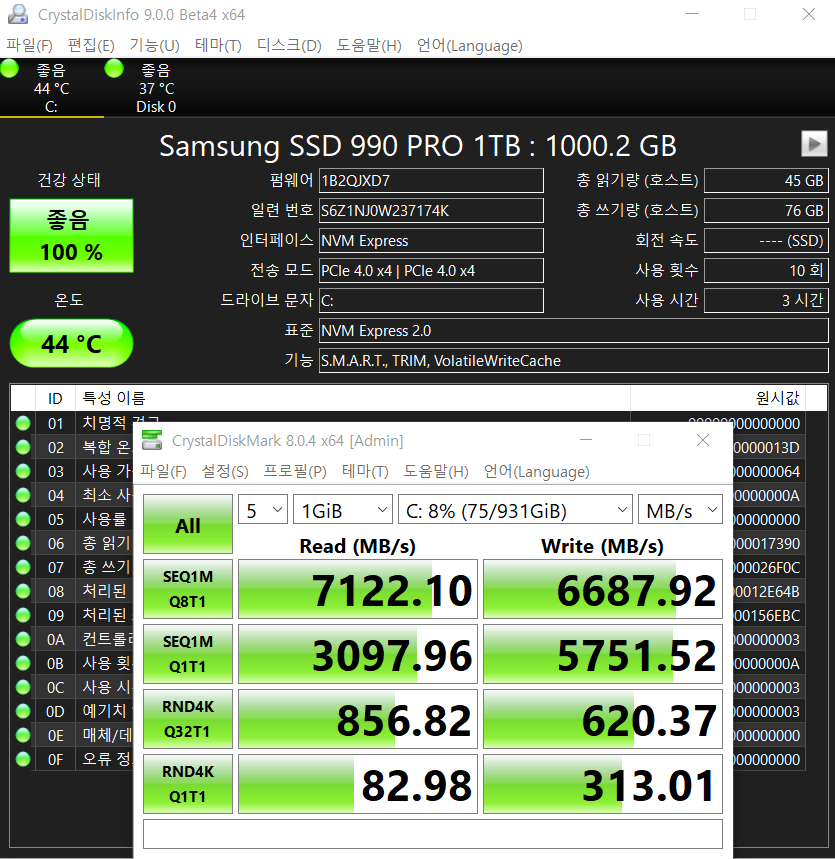Click the green status dot for attribute 03

click(23, 472)
